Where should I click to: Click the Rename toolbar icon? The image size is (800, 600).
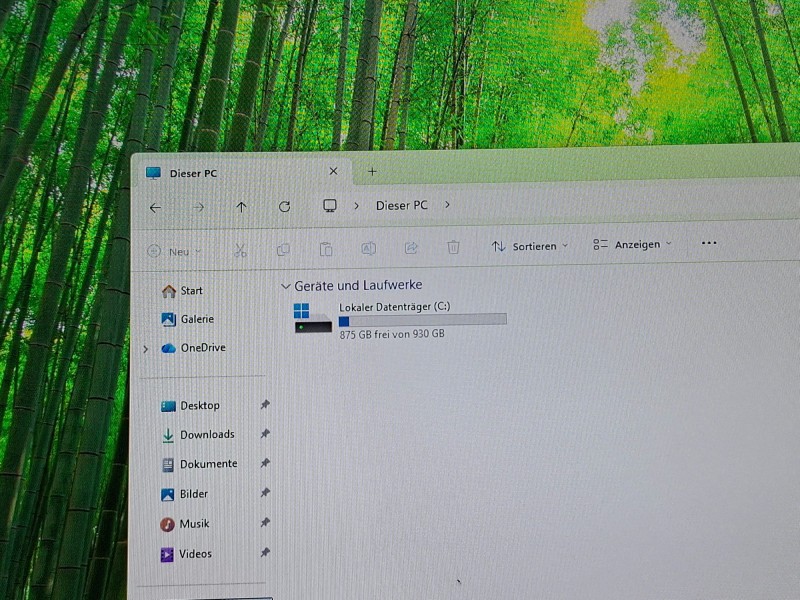(x=368, y=248)
